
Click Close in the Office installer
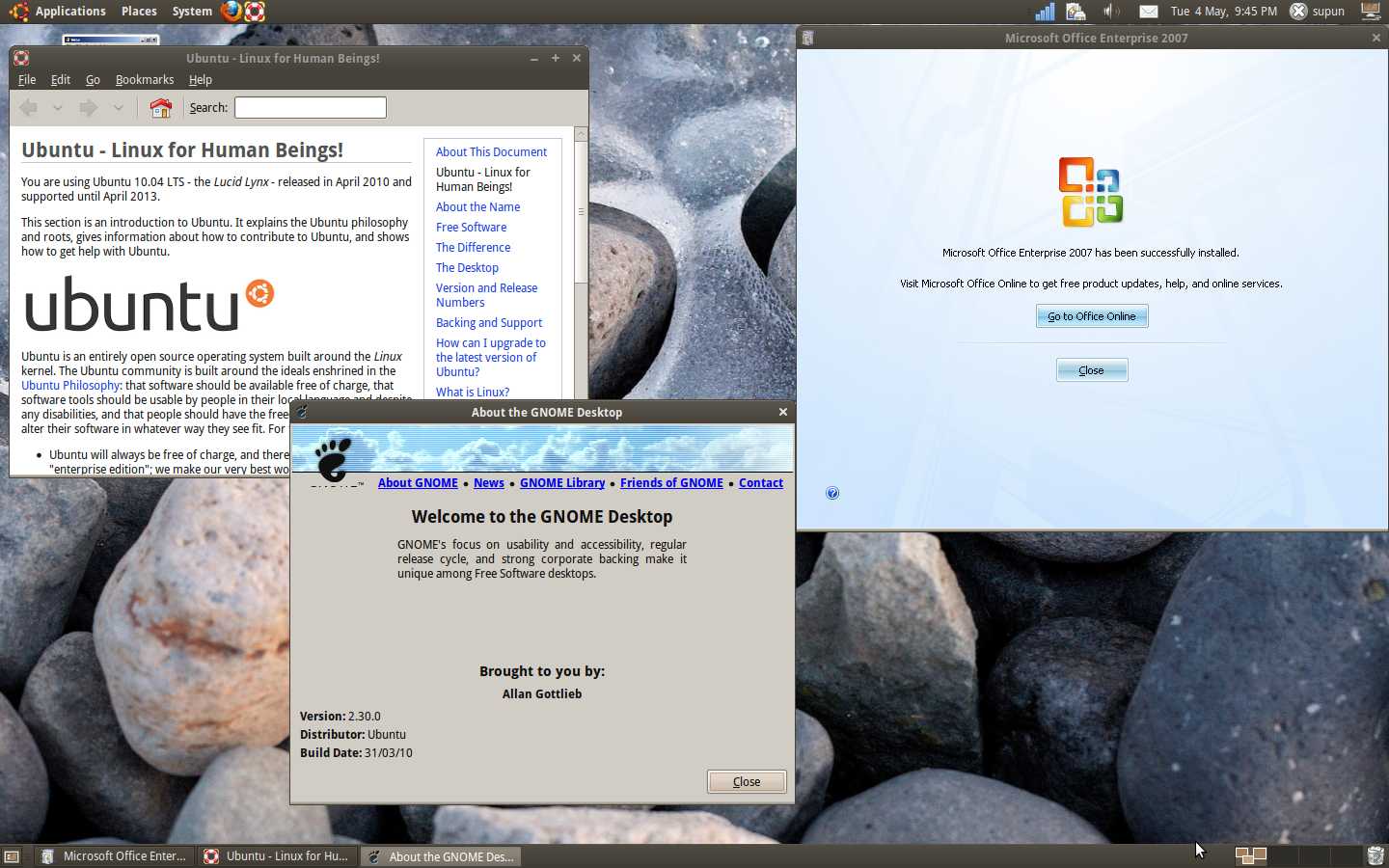pyautogui.click(x=1092, y=370)
